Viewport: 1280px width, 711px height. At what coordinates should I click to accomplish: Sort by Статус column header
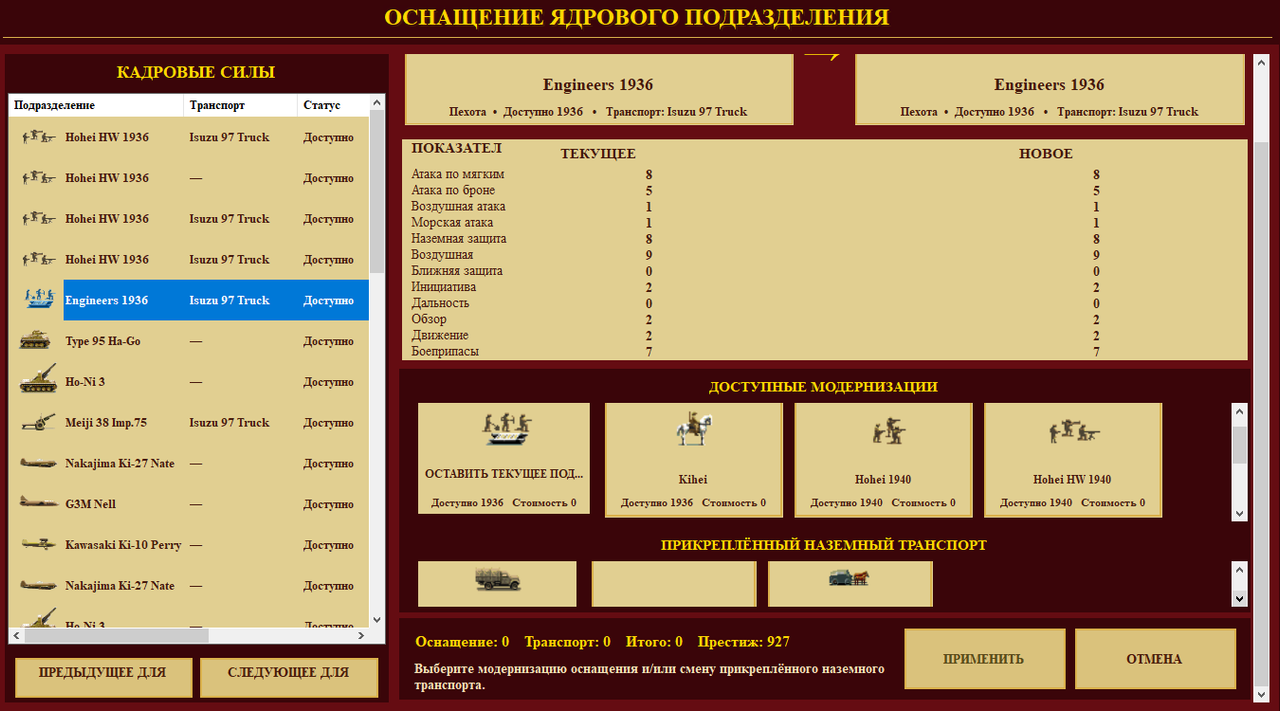pyautogui.click(x=334, y=105)
